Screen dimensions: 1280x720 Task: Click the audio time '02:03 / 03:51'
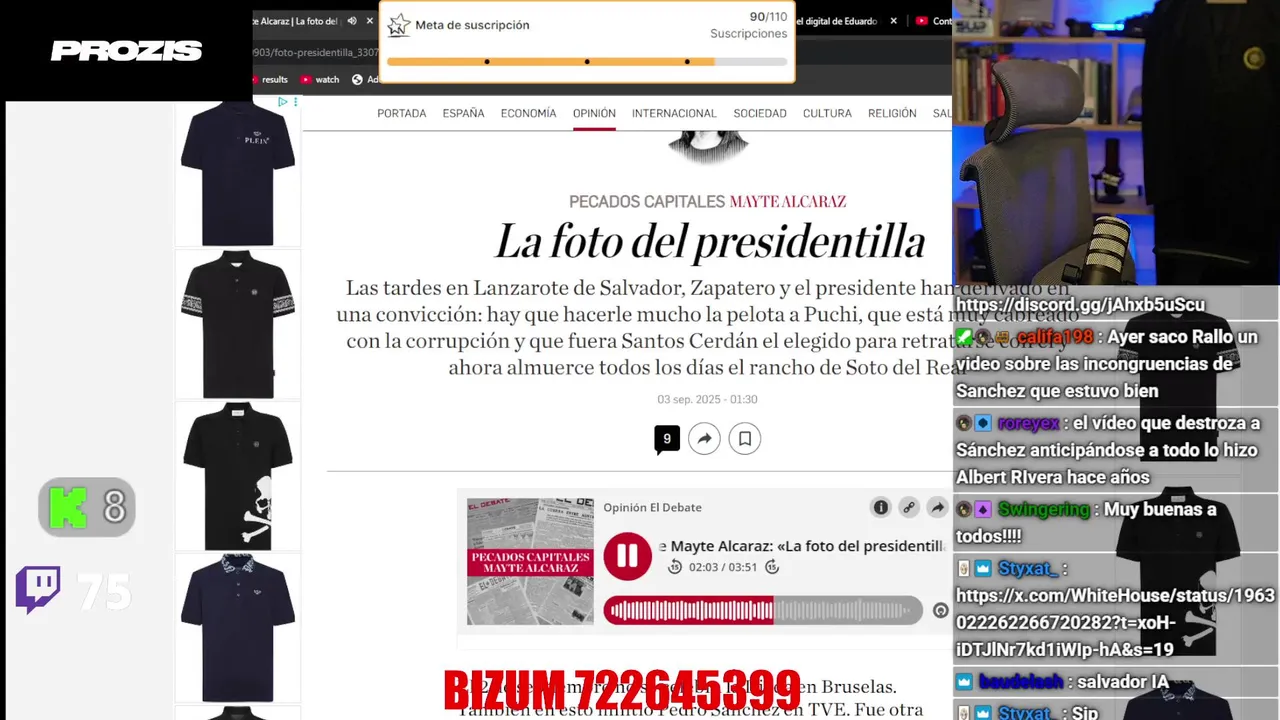point(723,567)
